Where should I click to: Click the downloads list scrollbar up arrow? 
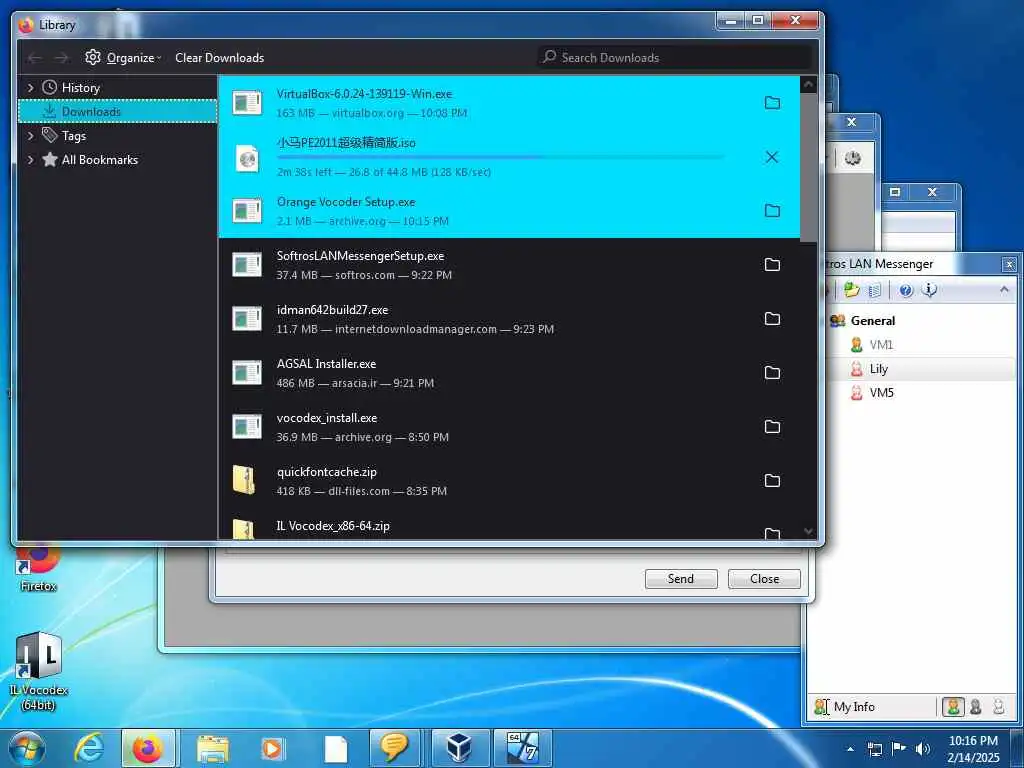[808, 84]
